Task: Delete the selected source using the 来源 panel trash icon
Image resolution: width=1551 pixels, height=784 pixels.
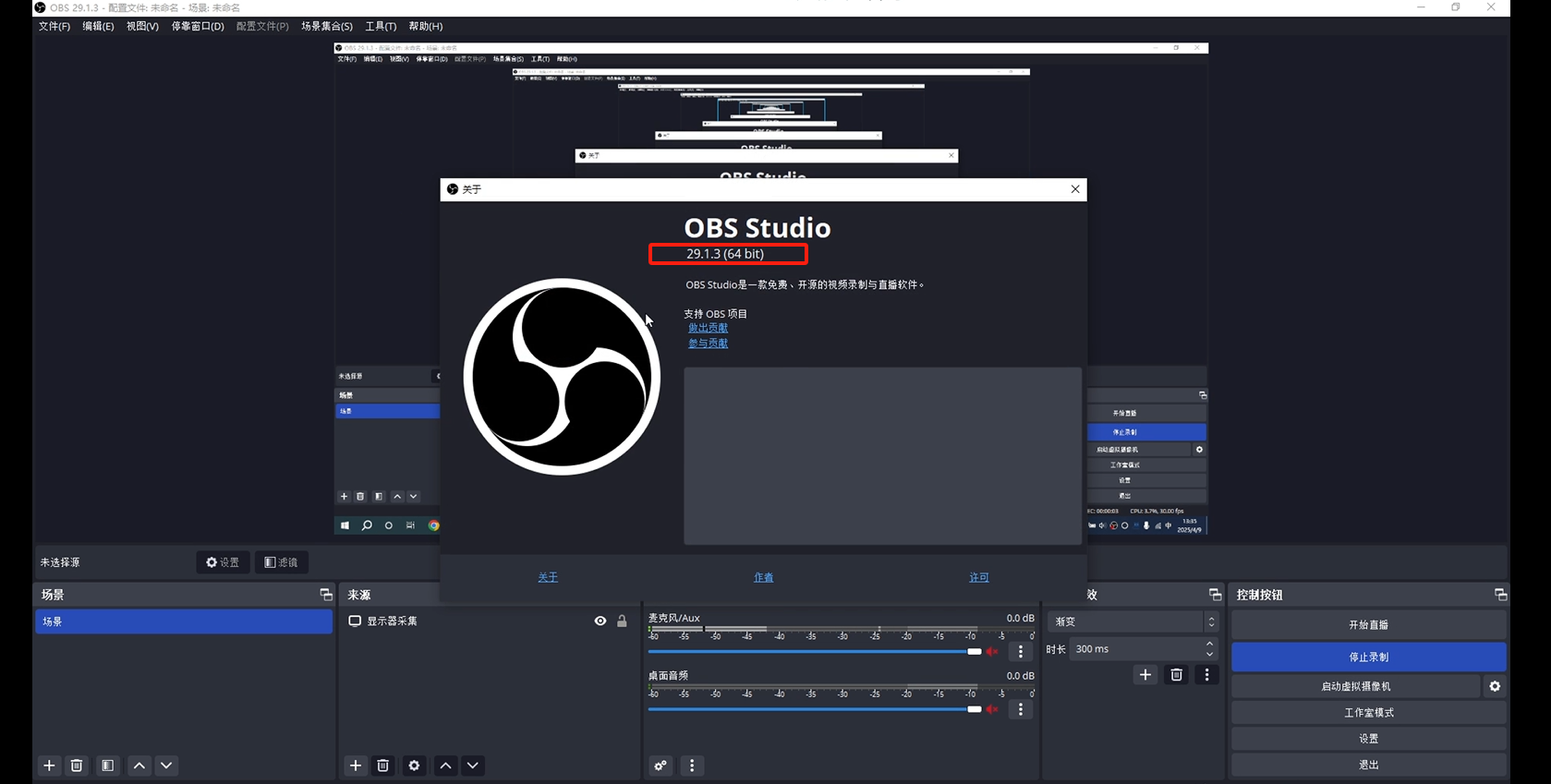Action: click(x=382, y=766)
